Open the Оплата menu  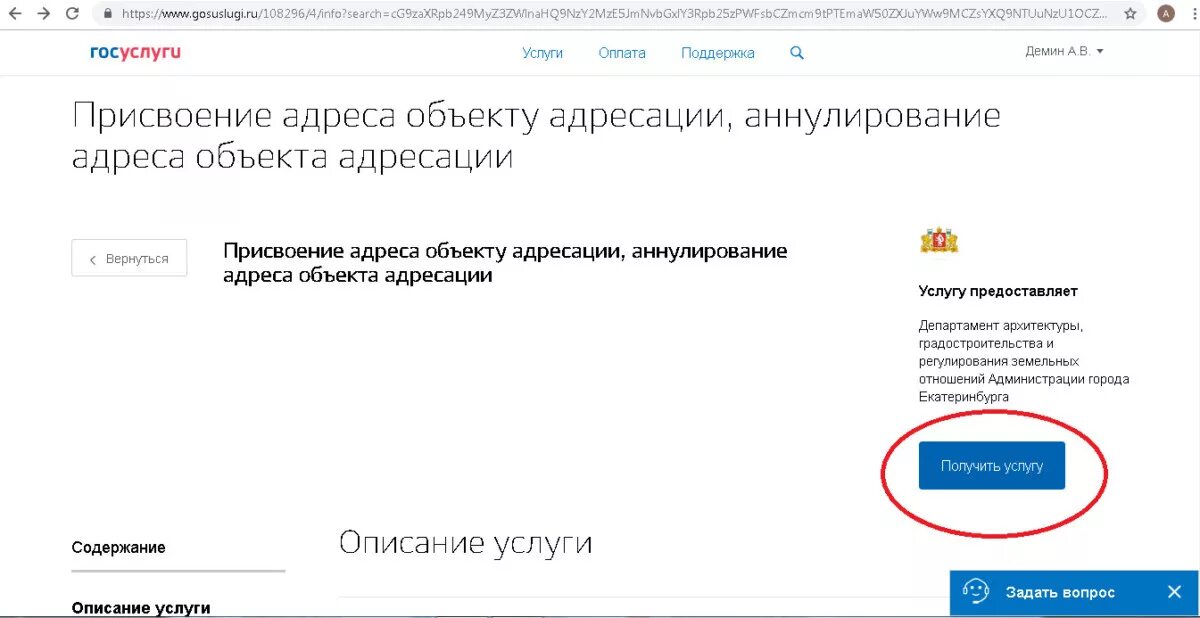(622, 53)
